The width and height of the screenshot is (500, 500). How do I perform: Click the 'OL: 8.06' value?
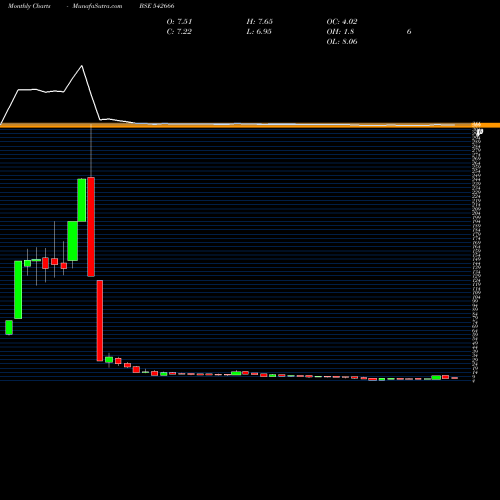tap(342, 42)
